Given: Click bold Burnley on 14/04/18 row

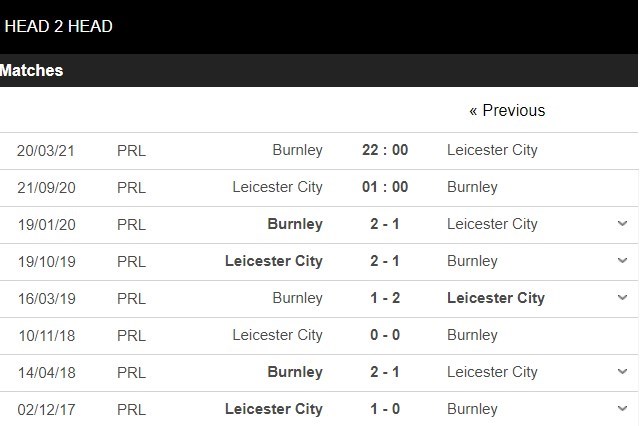Looking at the screenshot, I should point(295,372).
